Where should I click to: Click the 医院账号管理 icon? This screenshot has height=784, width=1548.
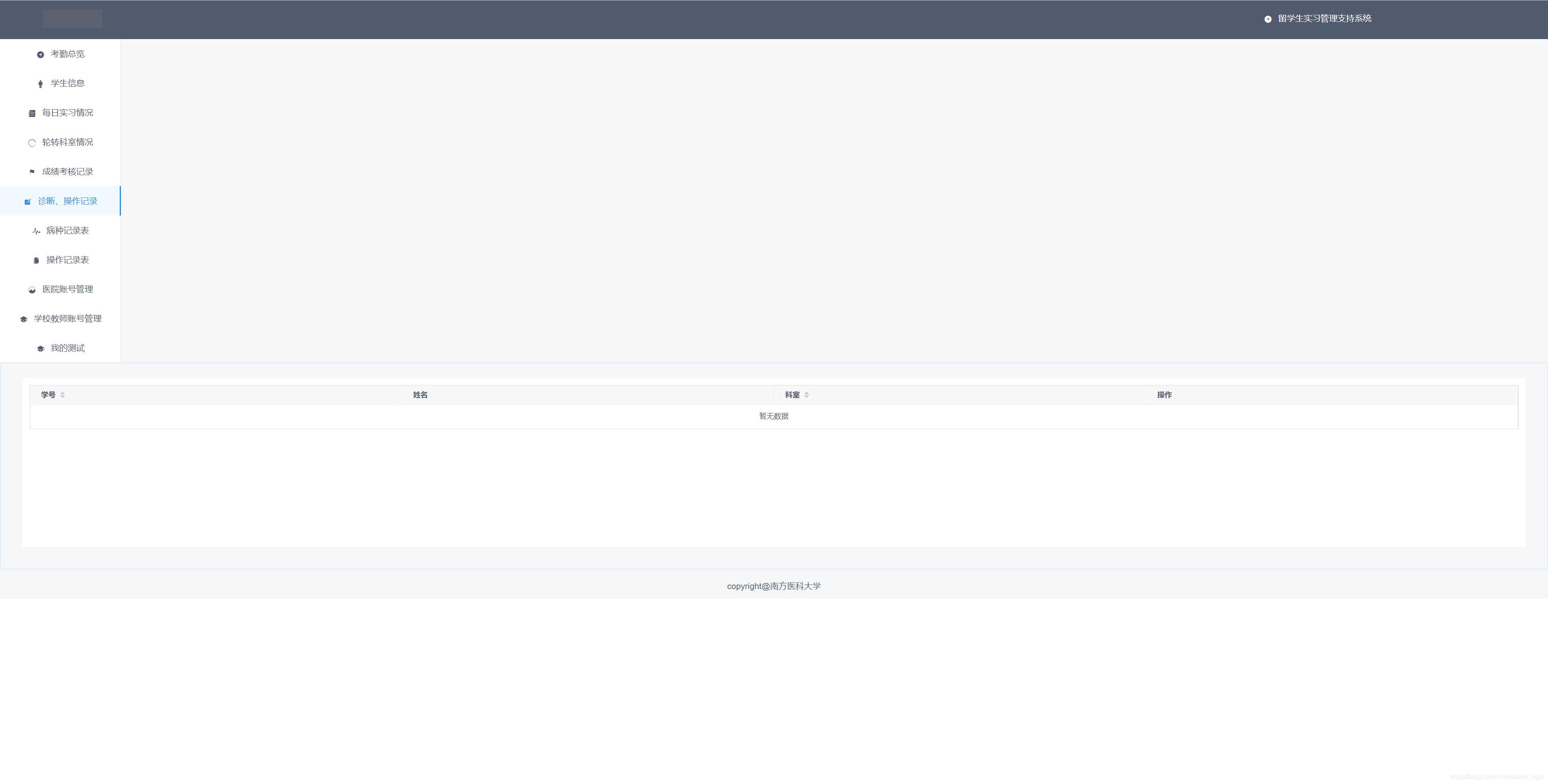32,290
